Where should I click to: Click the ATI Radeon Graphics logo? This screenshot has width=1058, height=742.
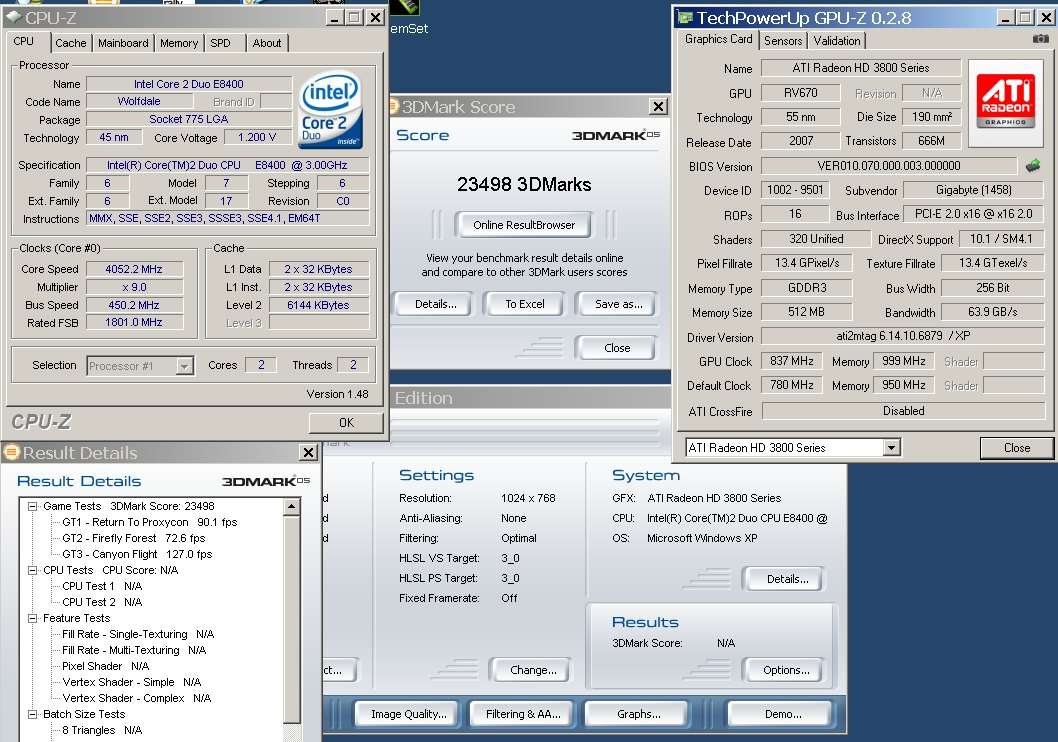tap(1005, 103)
